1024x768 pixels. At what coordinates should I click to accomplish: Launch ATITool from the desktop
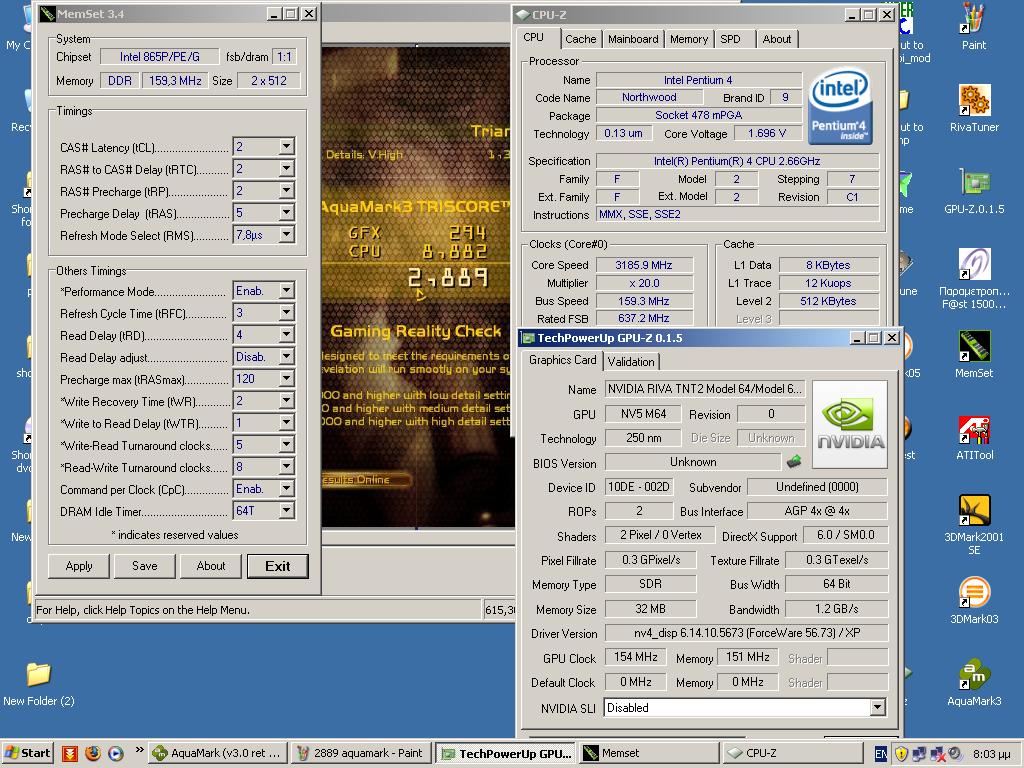coord(974,436)
